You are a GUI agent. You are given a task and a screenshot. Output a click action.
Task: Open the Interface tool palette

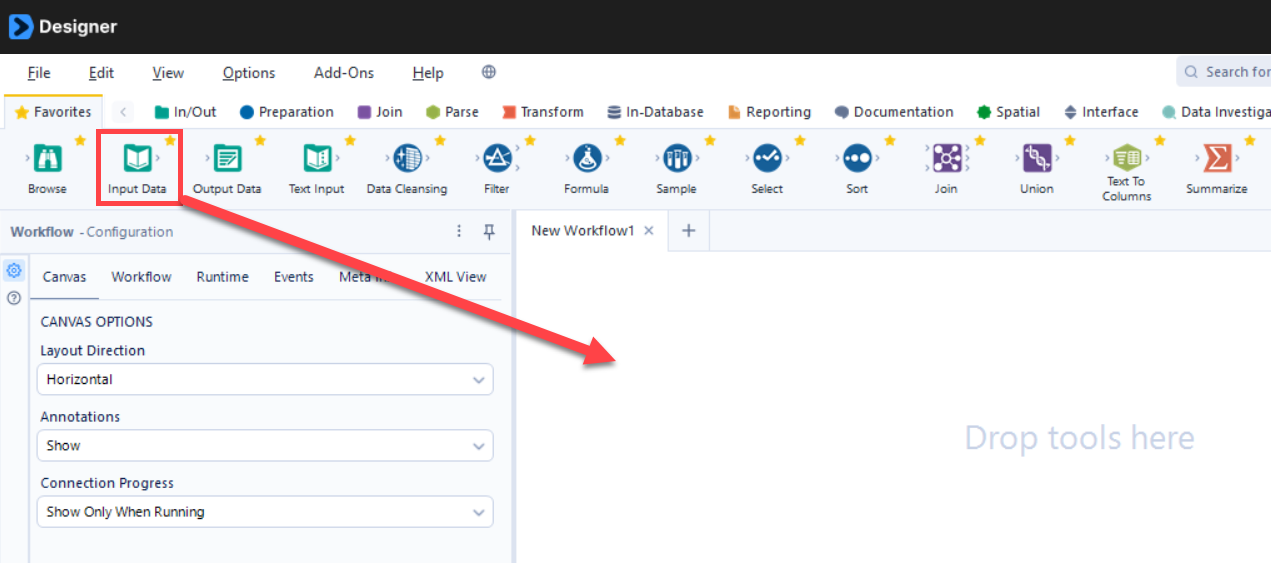(1100, 112)
